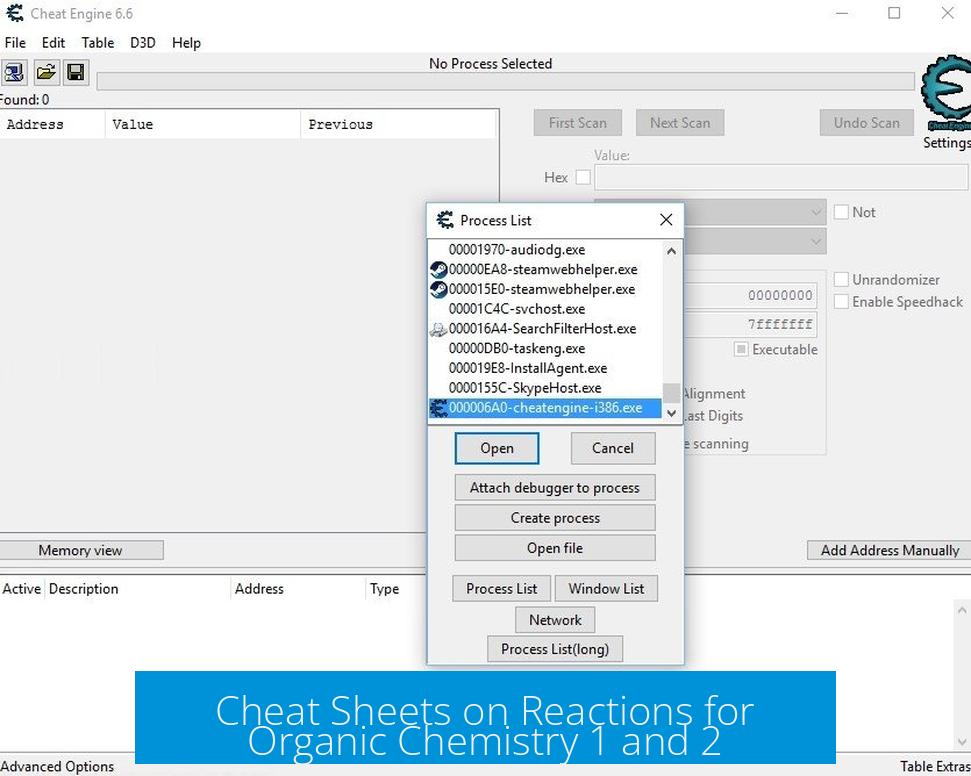Click the Description column header

coord(137,589)
